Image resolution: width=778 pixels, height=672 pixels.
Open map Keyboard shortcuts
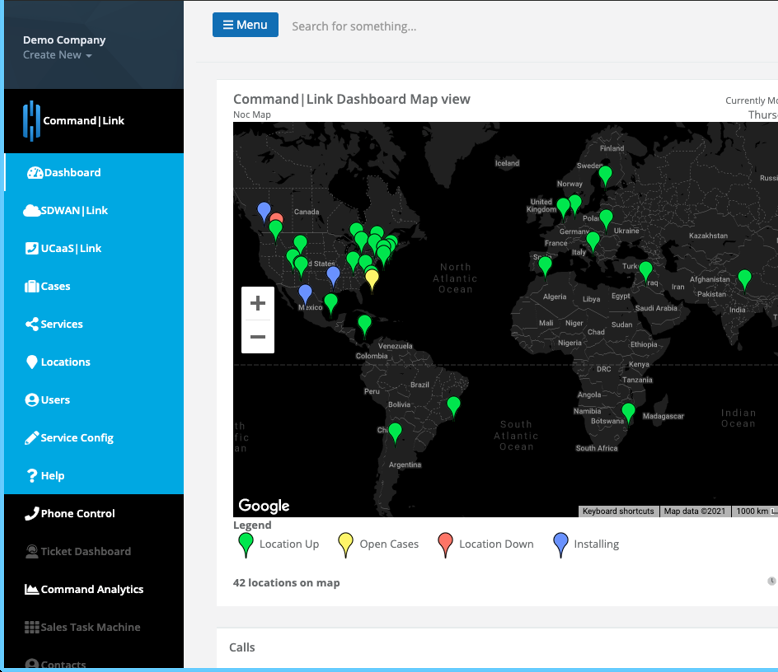click(x=618, y=511)
